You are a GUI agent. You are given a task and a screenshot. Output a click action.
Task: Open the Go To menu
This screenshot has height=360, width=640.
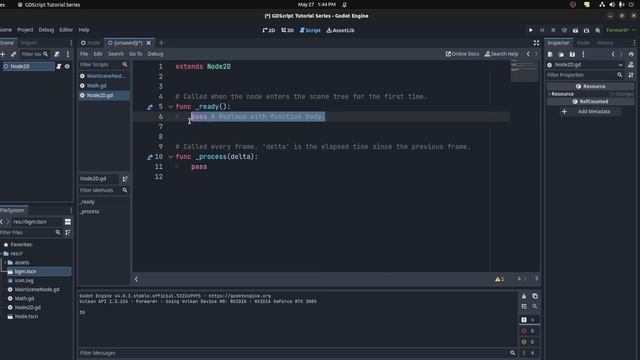pos(136,54)
